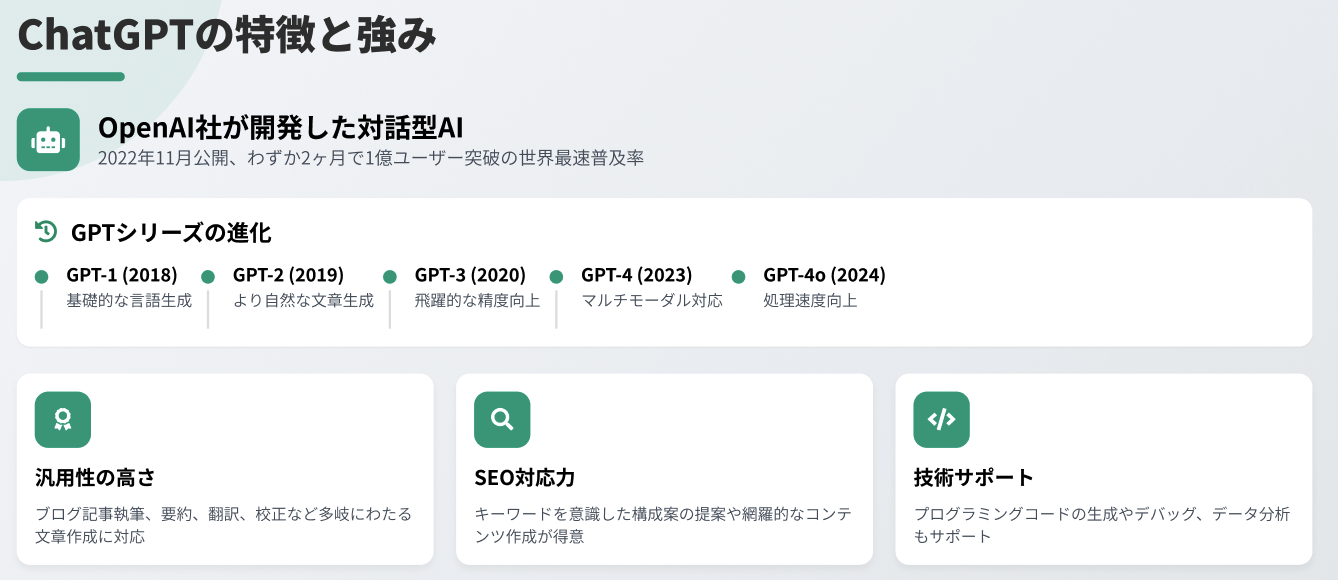The width and height of the screenshot is (1338, 580).
Task: Click the magnifier icon above SEO対応力
Action: (502, 419)
